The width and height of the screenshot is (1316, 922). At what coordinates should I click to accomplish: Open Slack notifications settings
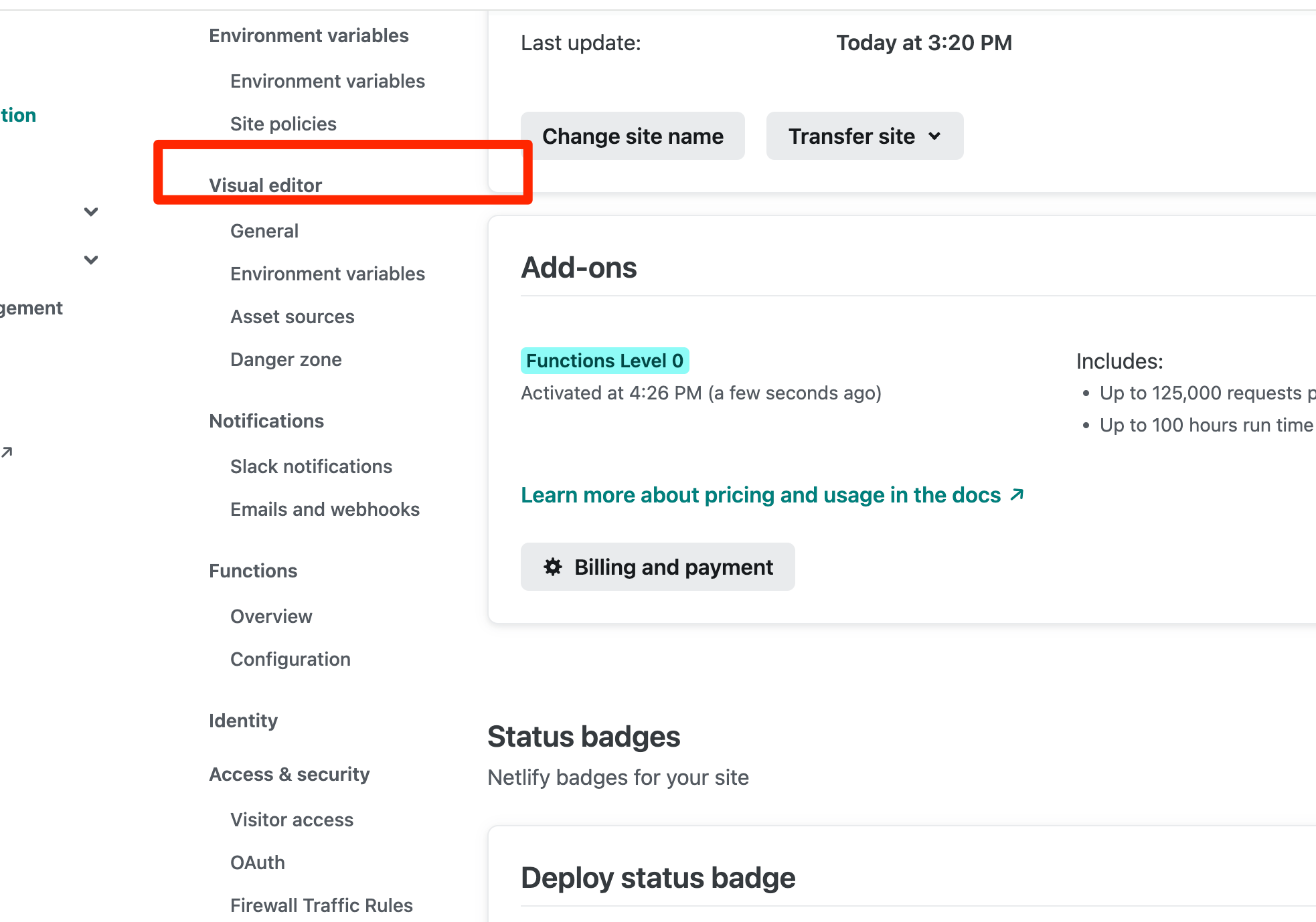(311, 466)
